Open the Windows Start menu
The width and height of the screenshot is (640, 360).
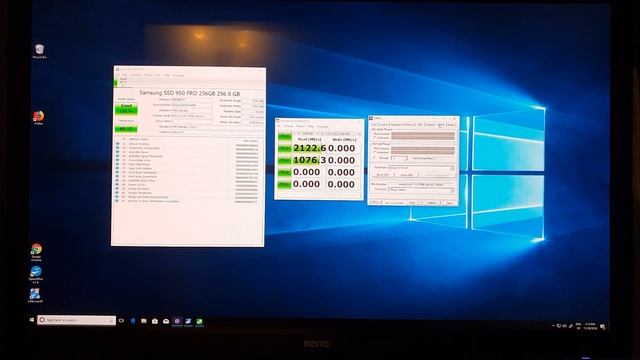click(32, 320)
